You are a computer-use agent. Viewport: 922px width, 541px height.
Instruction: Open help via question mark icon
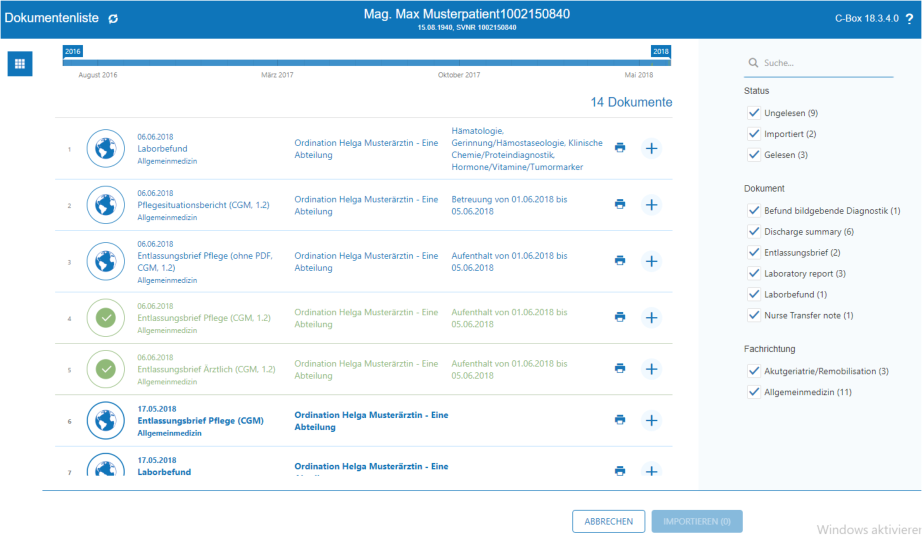(x=909, y=19)
